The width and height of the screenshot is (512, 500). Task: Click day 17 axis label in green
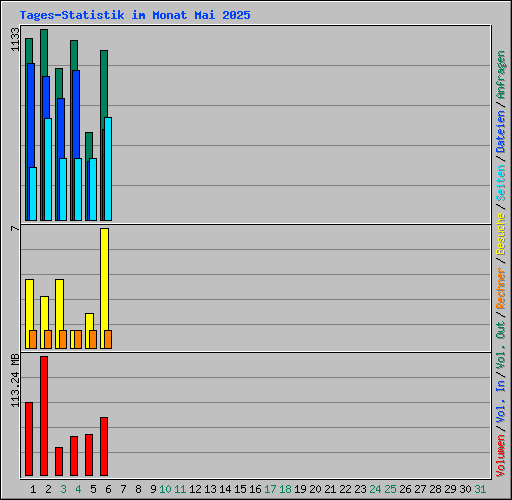tap(270, 489)
